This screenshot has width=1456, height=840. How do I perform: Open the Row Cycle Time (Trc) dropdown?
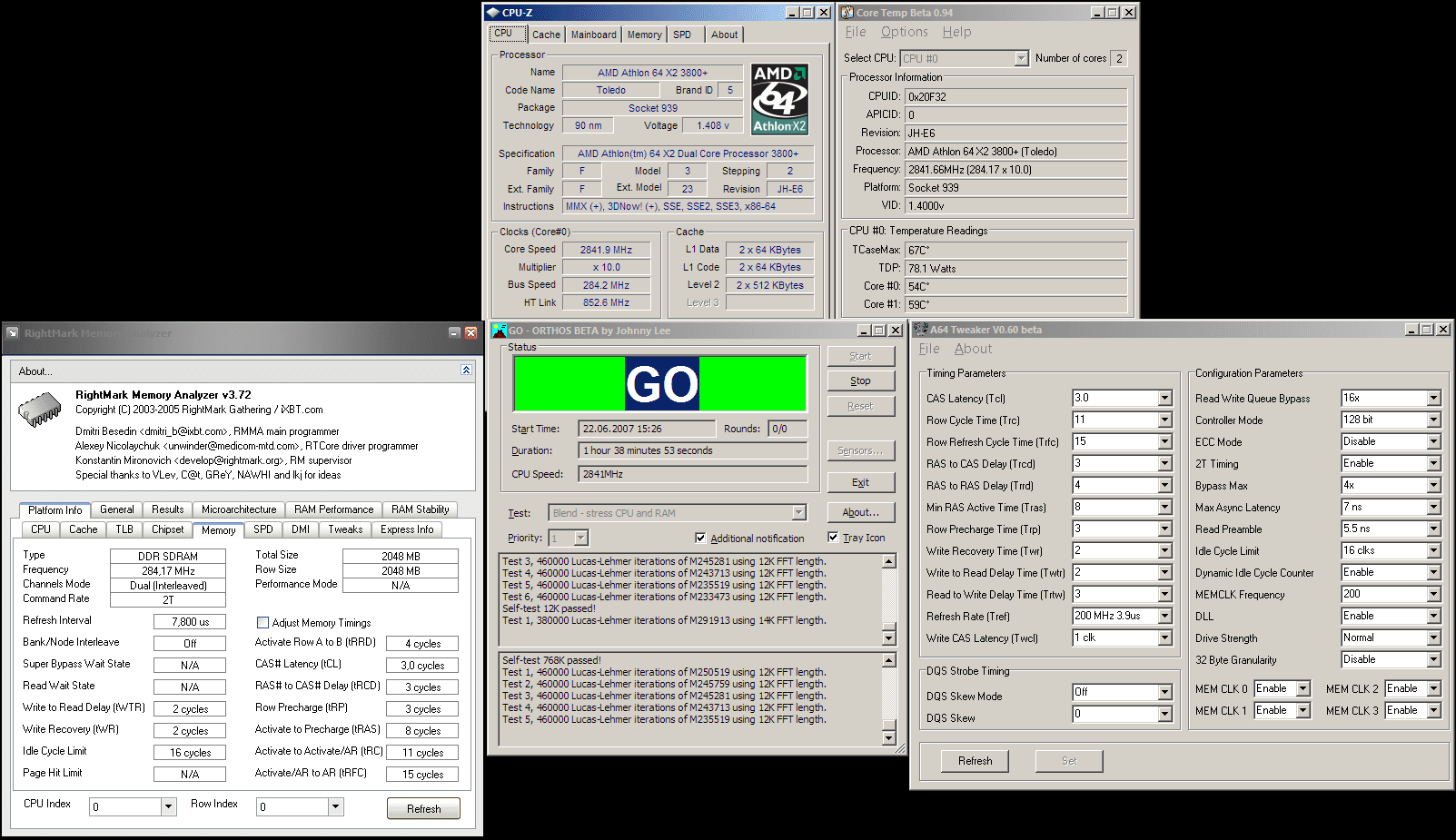point(1164,420)
